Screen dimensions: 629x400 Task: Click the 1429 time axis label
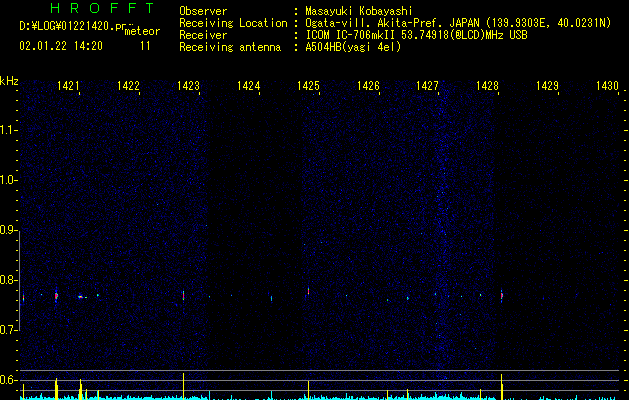[547, 85]
